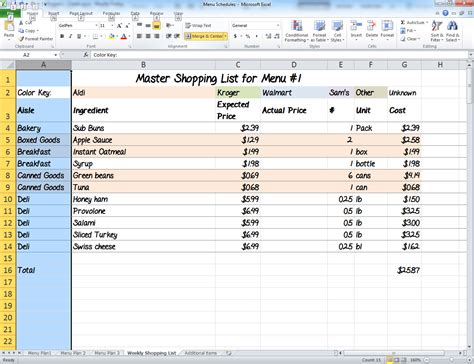Screen dimensions: 474x364
Task: Open the Sort & Filter menu
Action: click(437, 31)
